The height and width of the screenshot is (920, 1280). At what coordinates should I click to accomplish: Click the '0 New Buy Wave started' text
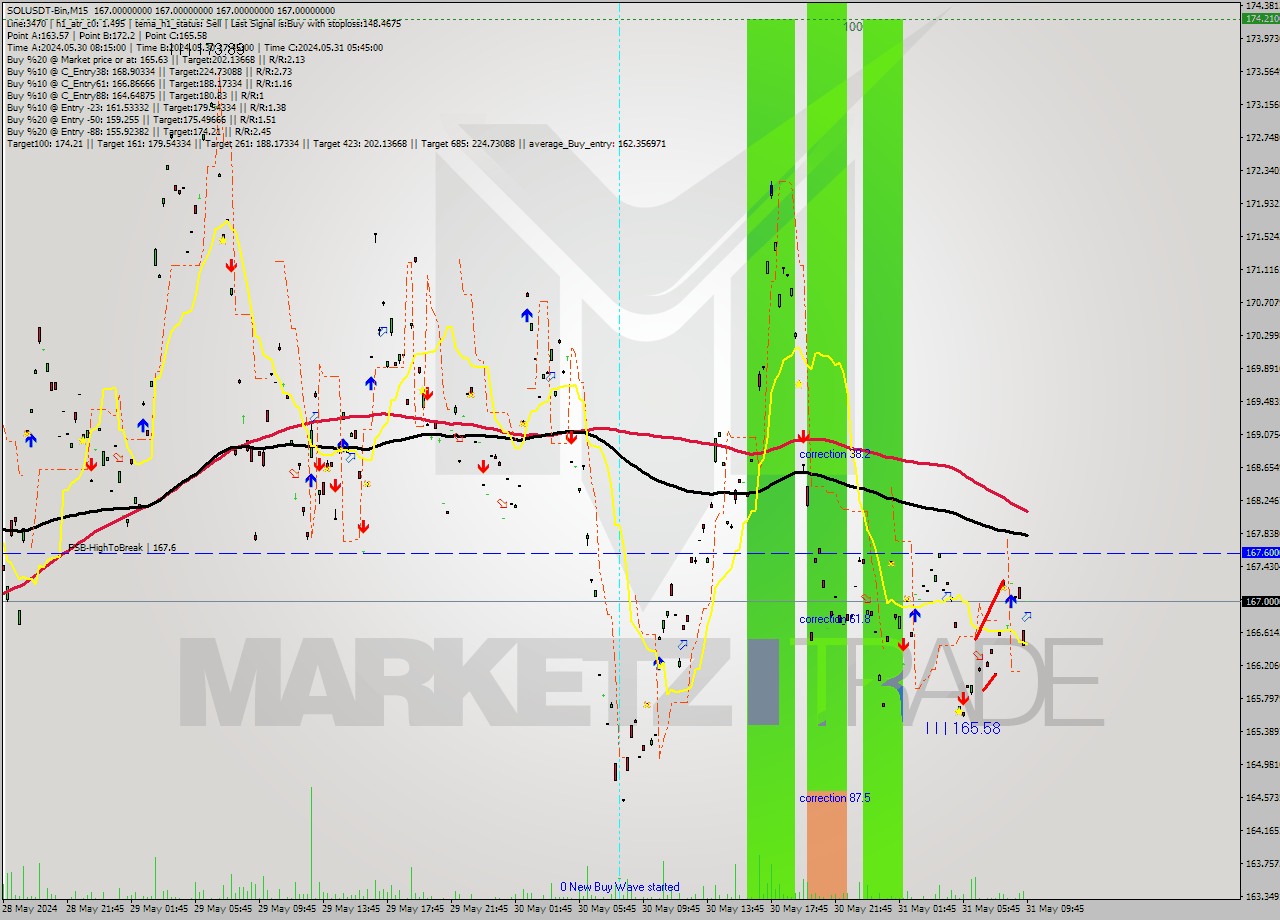(621, 887)
